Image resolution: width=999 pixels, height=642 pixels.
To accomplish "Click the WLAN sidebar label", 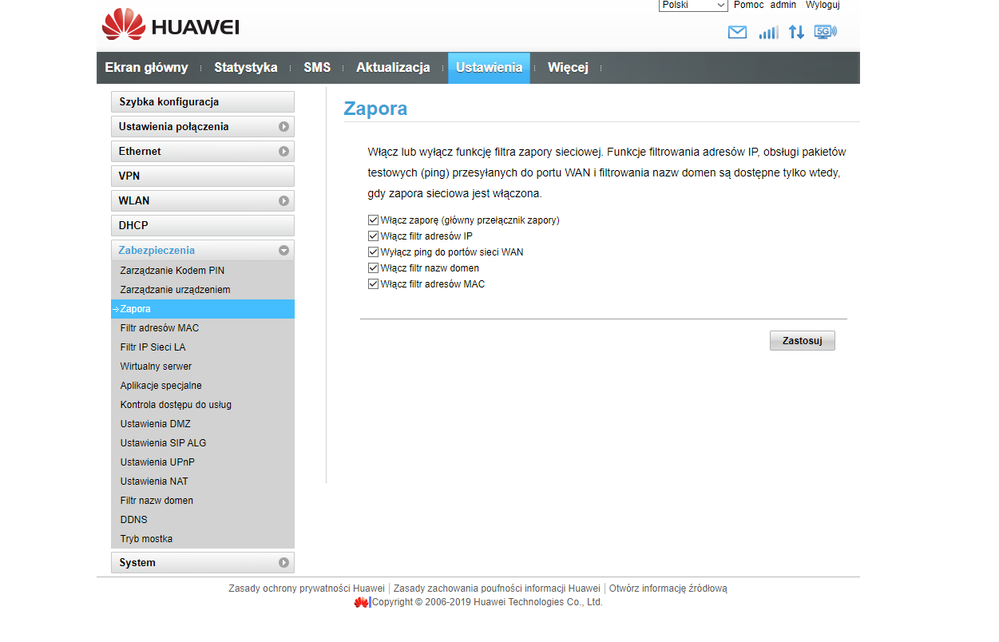I will (x=134, y=201).
